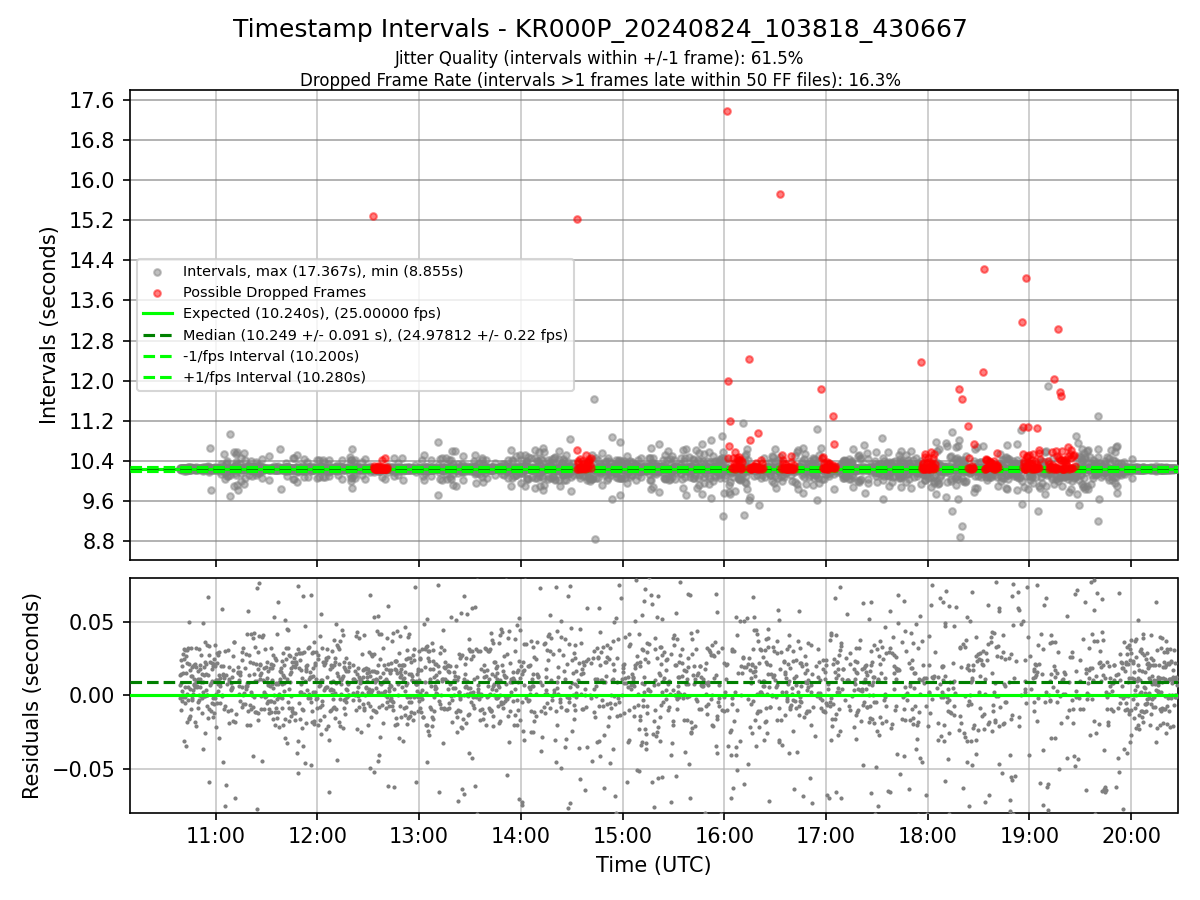The width and height of the screenshot is (1200, 900).
Task: Click the 15:00 x-axis tick label
Action: tap(622, 836)
